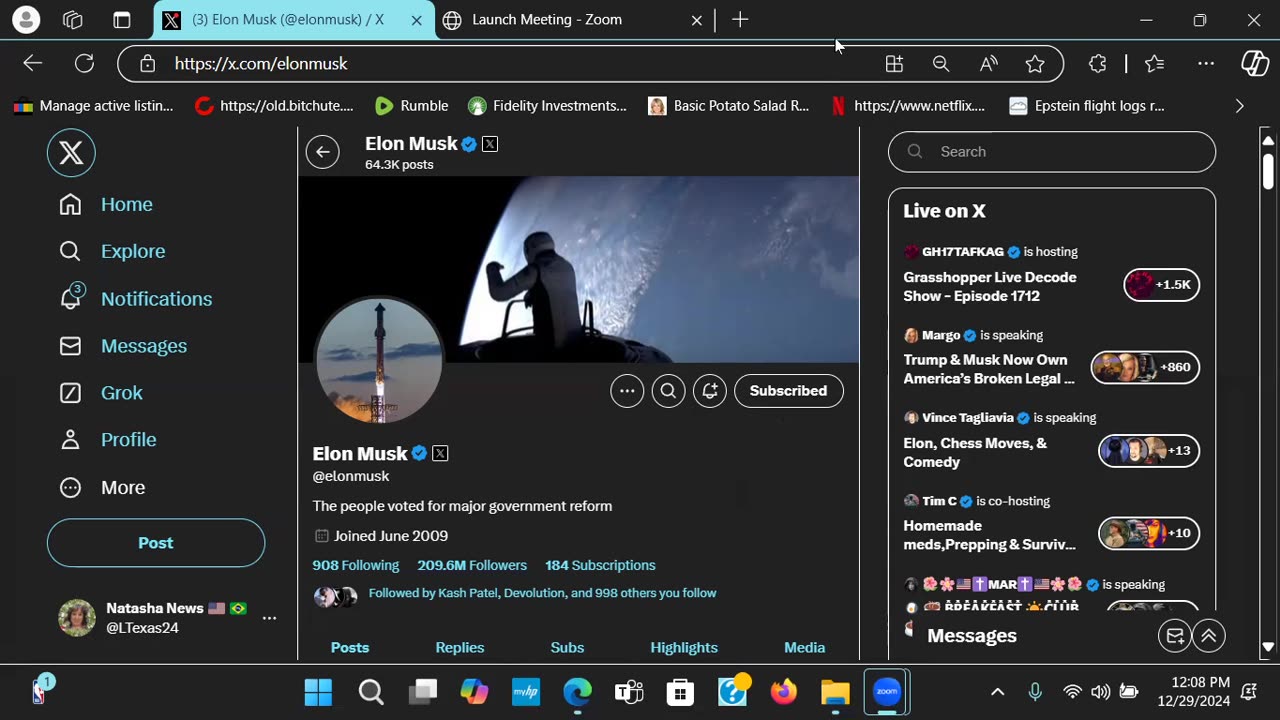
Task: Open Home from the sidebar
Action: [106, 204]
